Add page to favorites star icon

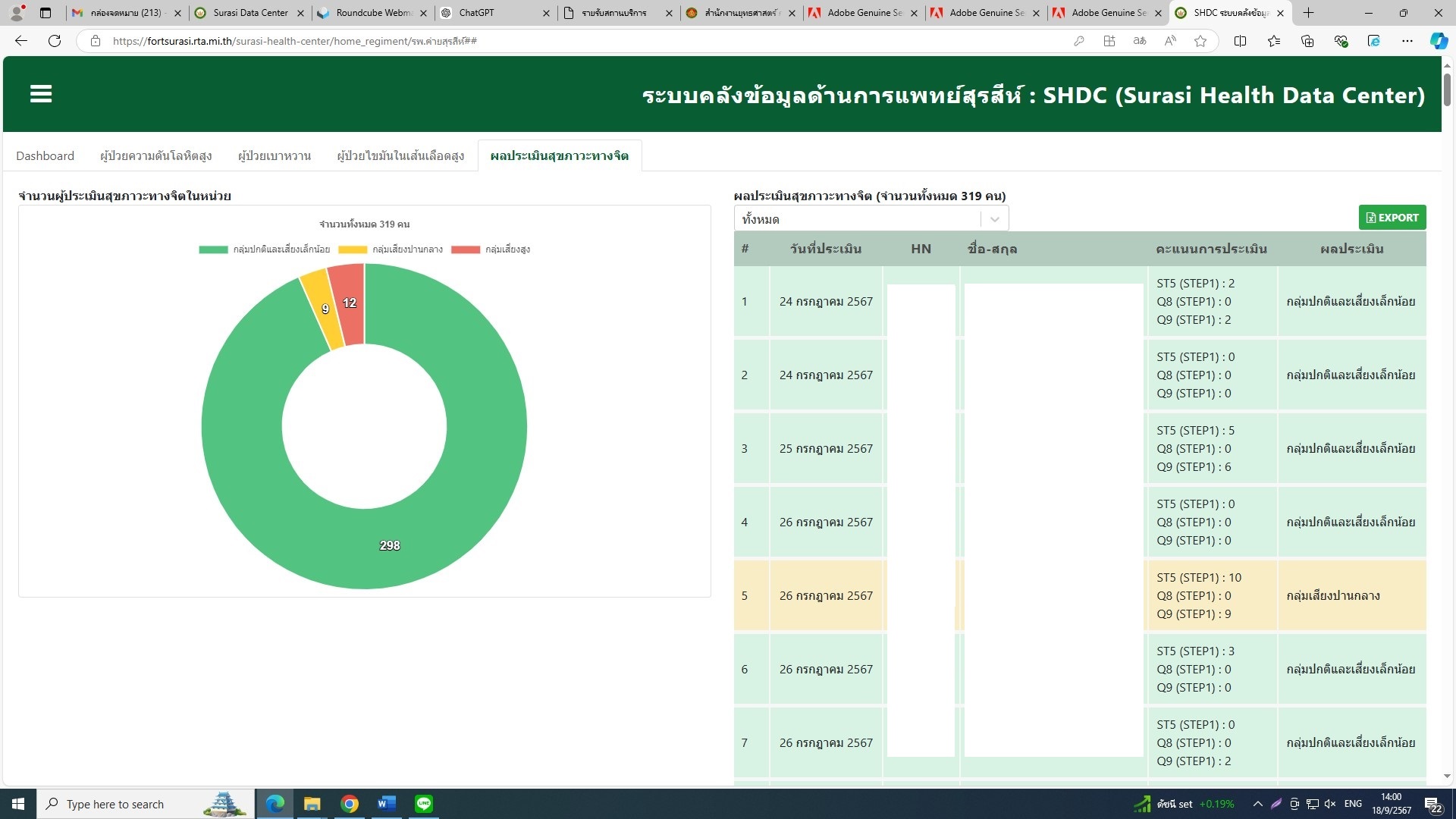(x=1200, y=41)
